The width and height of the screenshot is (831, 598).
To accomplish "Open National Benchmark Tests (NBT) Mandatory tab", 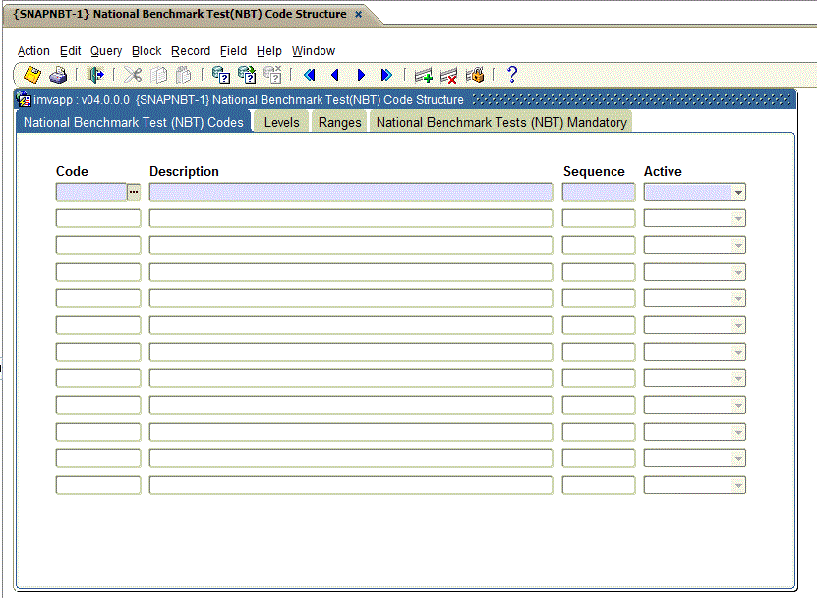I will click(501, 122).
